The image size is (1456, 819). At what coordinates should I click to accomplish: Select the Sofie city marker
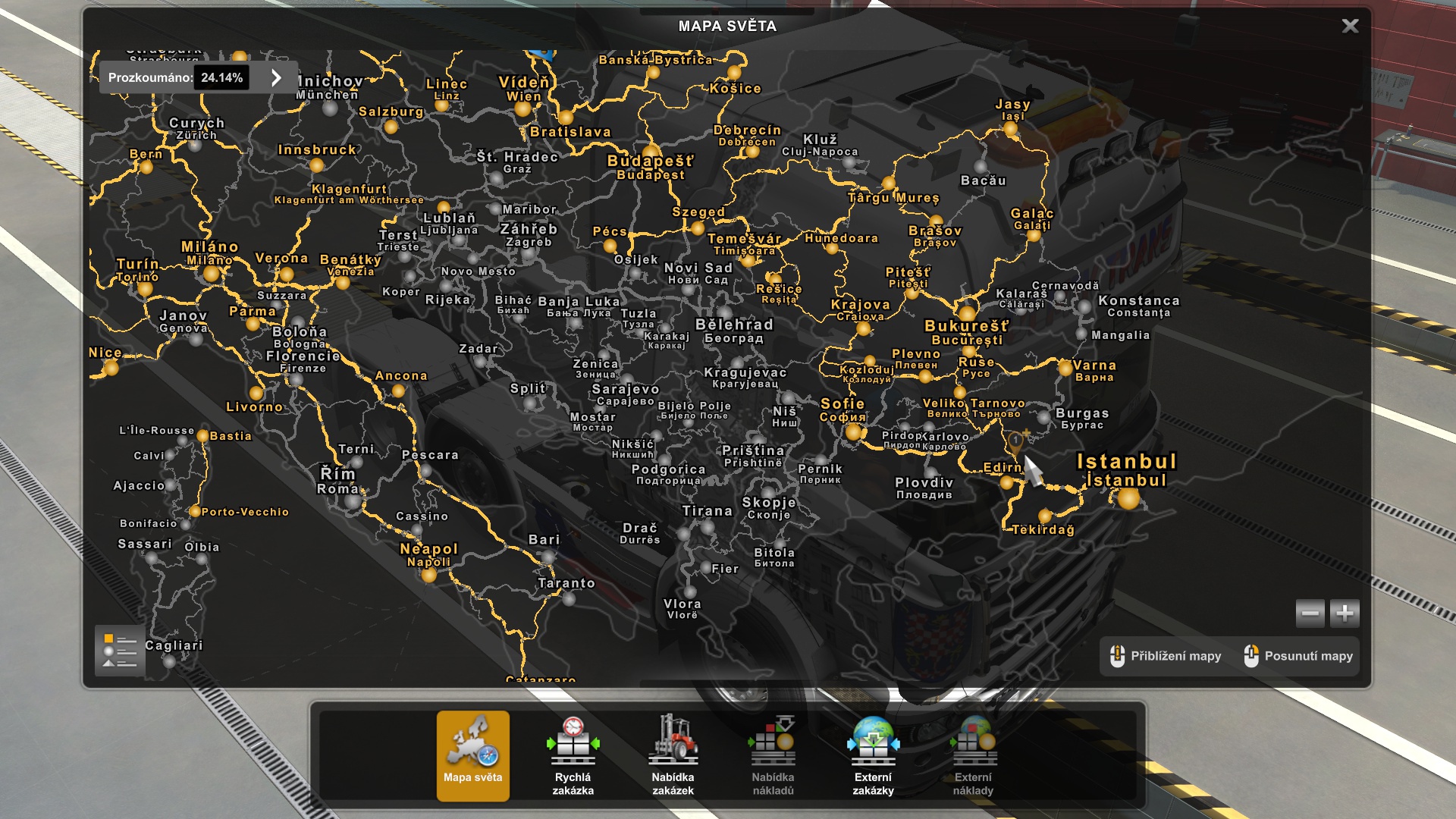(854, 432)
